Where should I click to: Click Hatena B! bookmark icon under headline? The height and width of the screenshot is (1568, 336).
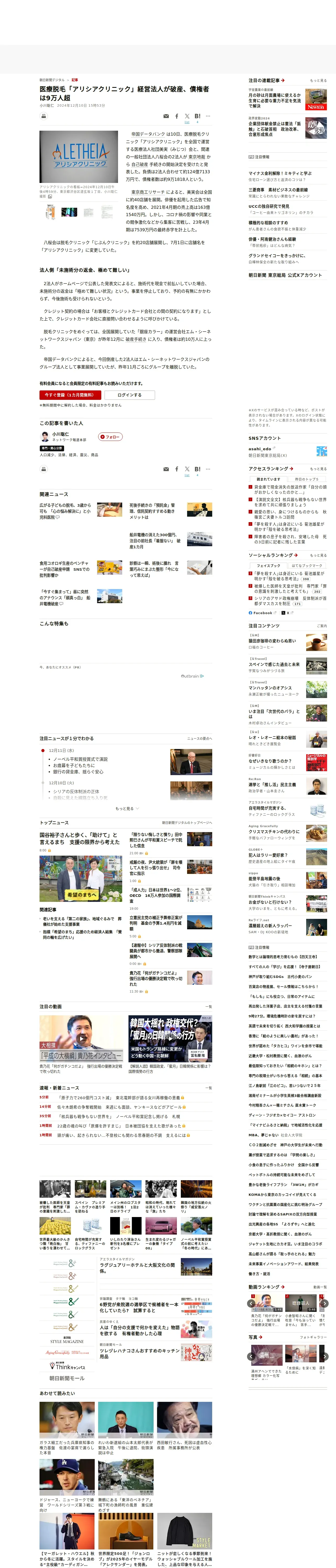point(198,116)
